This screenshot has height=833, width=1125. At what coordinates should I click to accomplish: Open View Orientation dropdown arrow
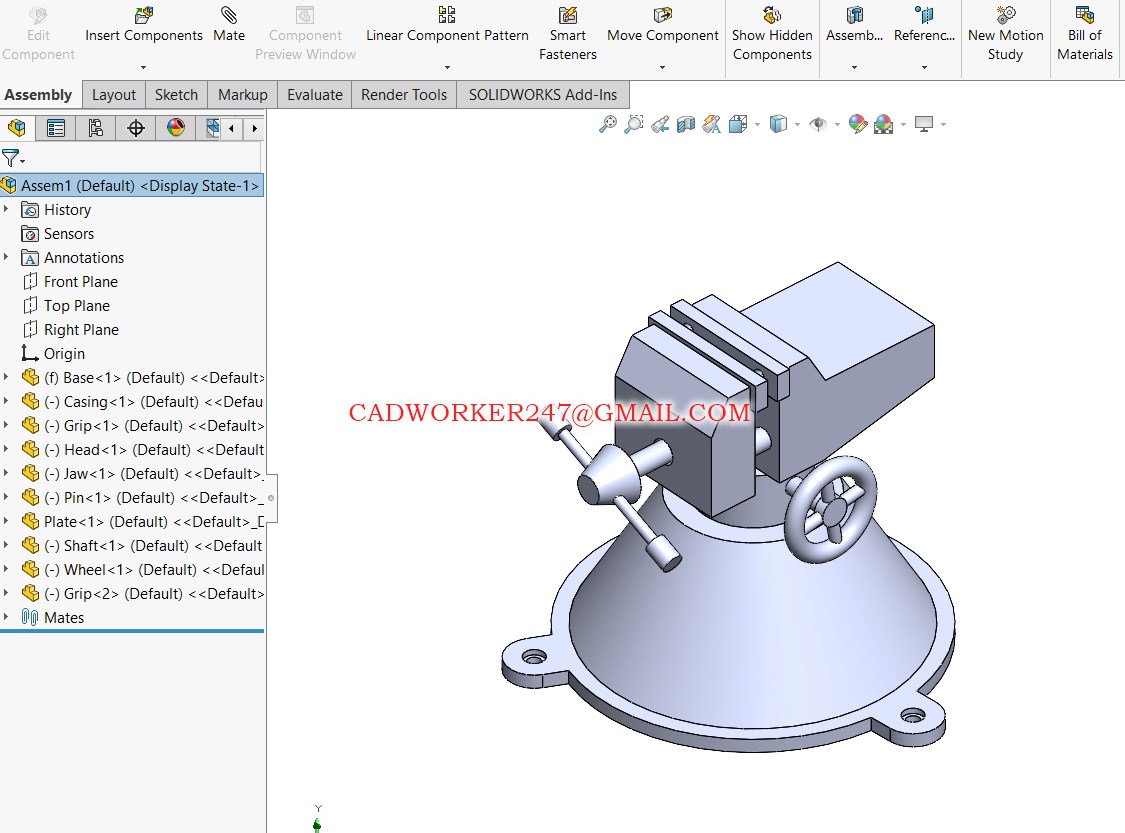[758, 125]
